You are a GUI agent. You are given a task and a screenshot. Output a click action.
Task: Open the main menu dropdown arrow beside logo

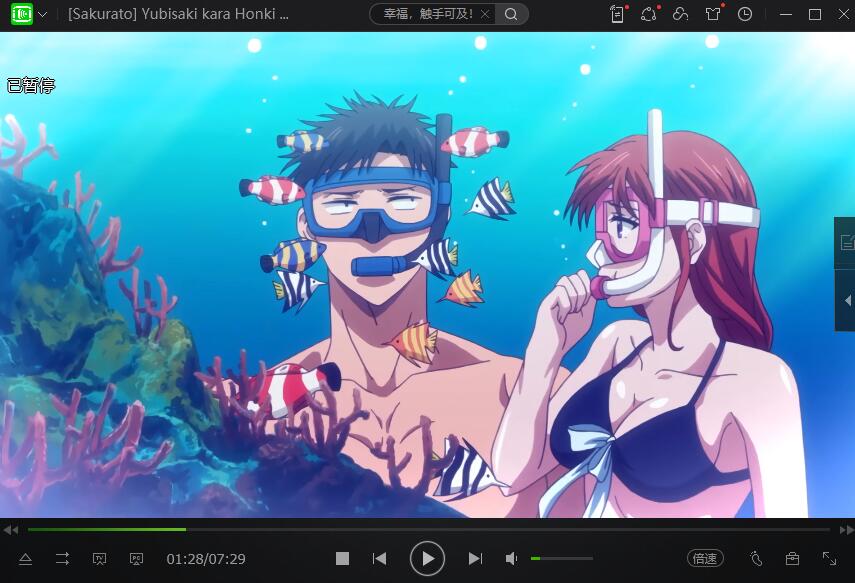43,15
